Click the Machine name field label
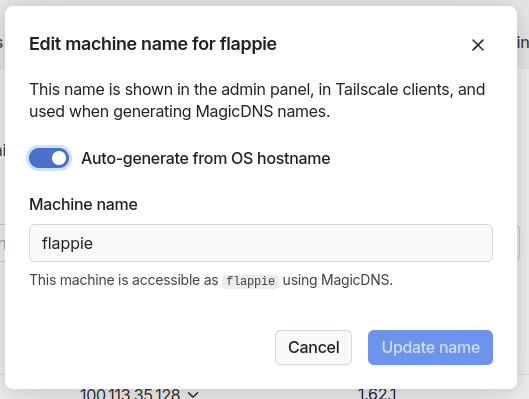The height and width of the screenshot is (399, 529). click(x=83, y=204)
